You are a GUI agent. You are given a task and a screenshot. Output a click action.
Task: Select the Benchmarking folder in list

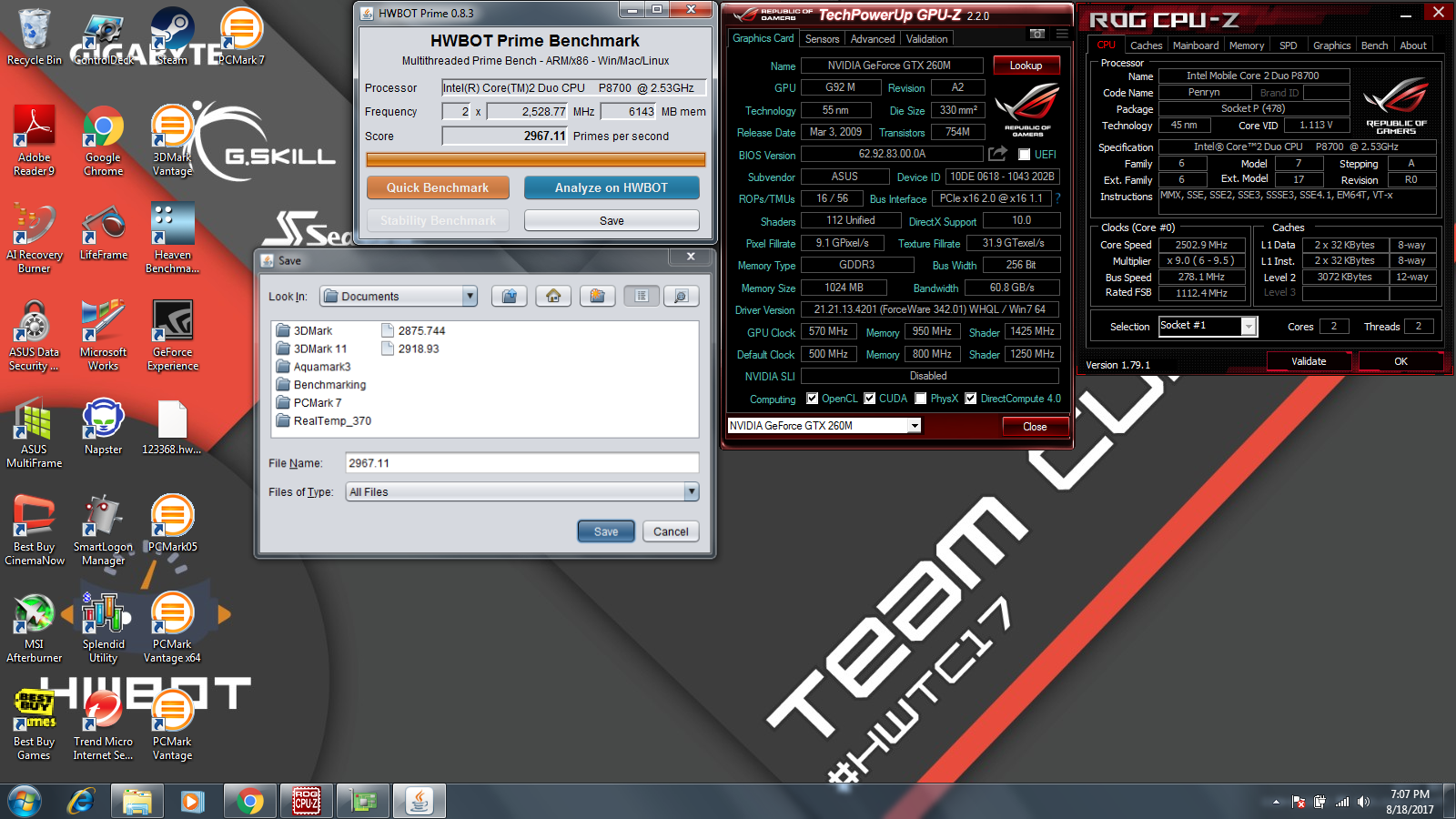[321, 385]
